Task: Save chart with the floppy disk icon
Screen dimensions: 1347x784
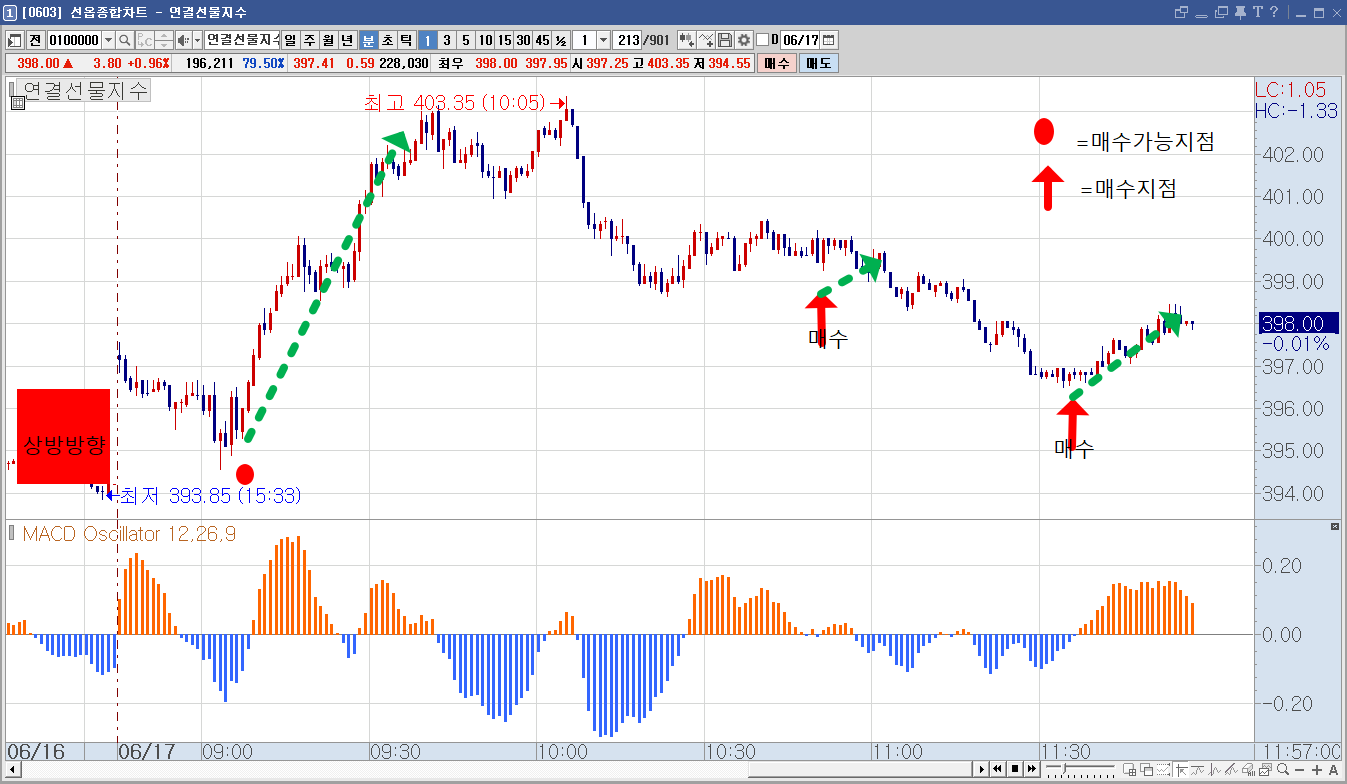Action: pyautogui.click(x=726, y=40)
